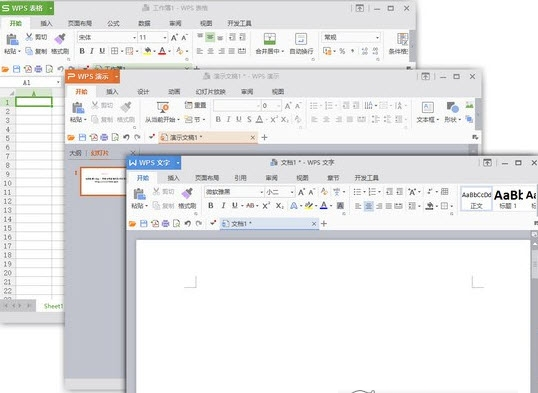Click Italic in WPS Writer ribbon
Image resolution: width=538 pixels, height=393 pixels.
[x=223, y=206]
